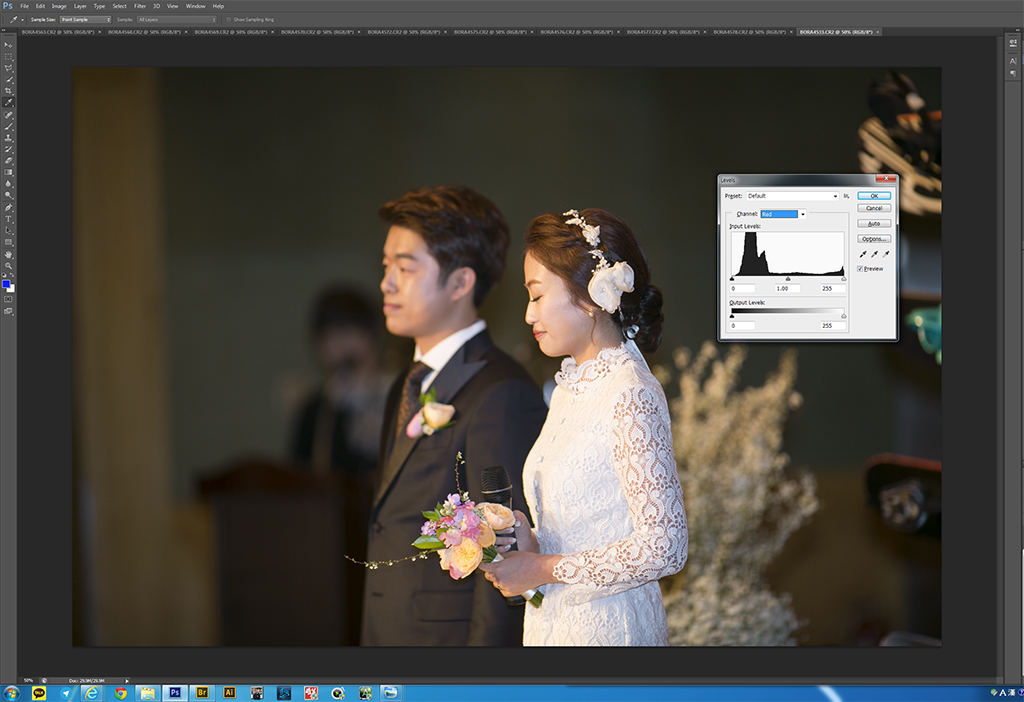The image size is (1024, 702).
Task: Click the set white point eyedropper
Action: tap(885, 254)
